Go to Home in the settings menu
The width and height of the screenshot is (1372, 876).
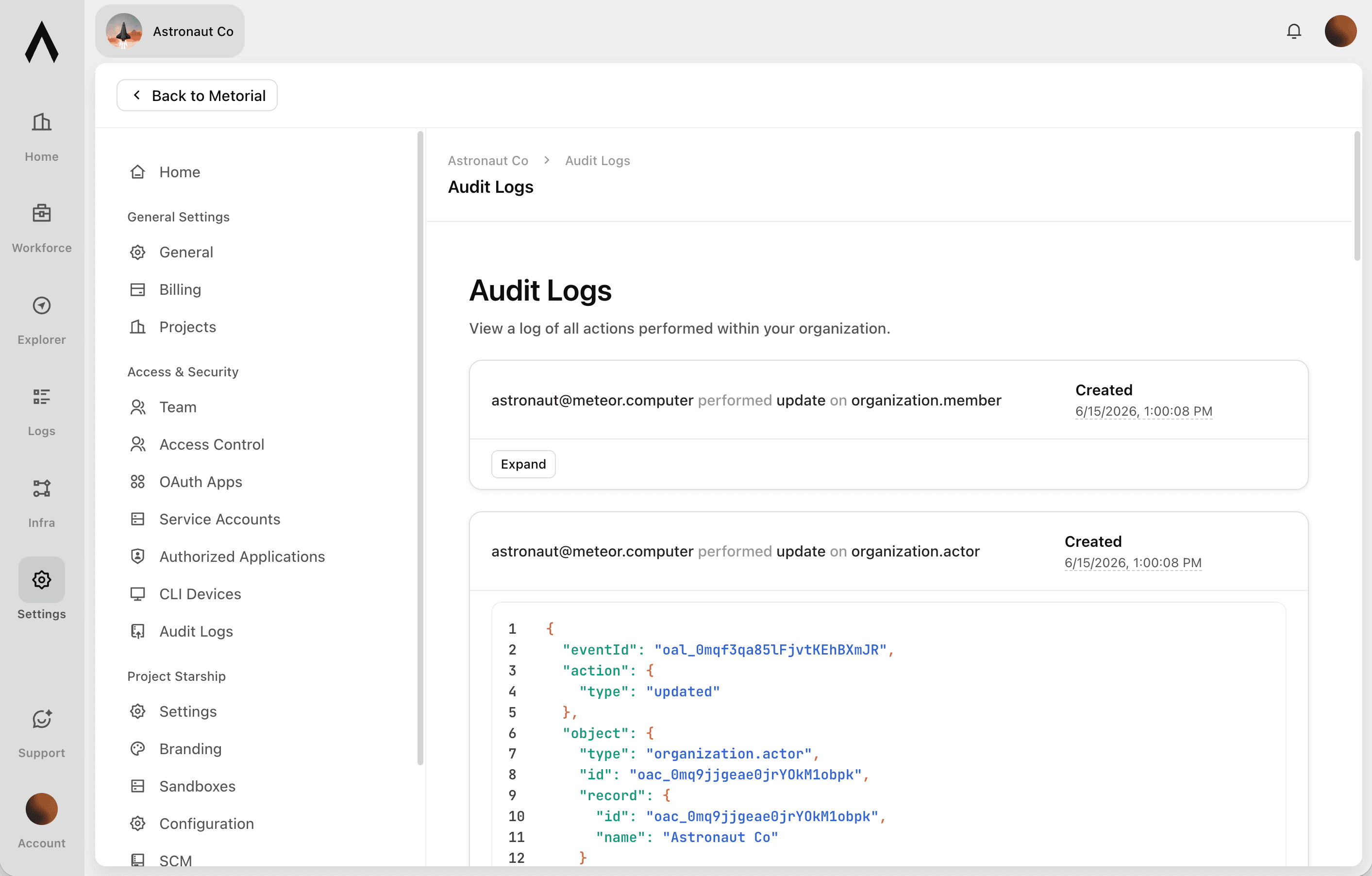[x=180, y=172]
